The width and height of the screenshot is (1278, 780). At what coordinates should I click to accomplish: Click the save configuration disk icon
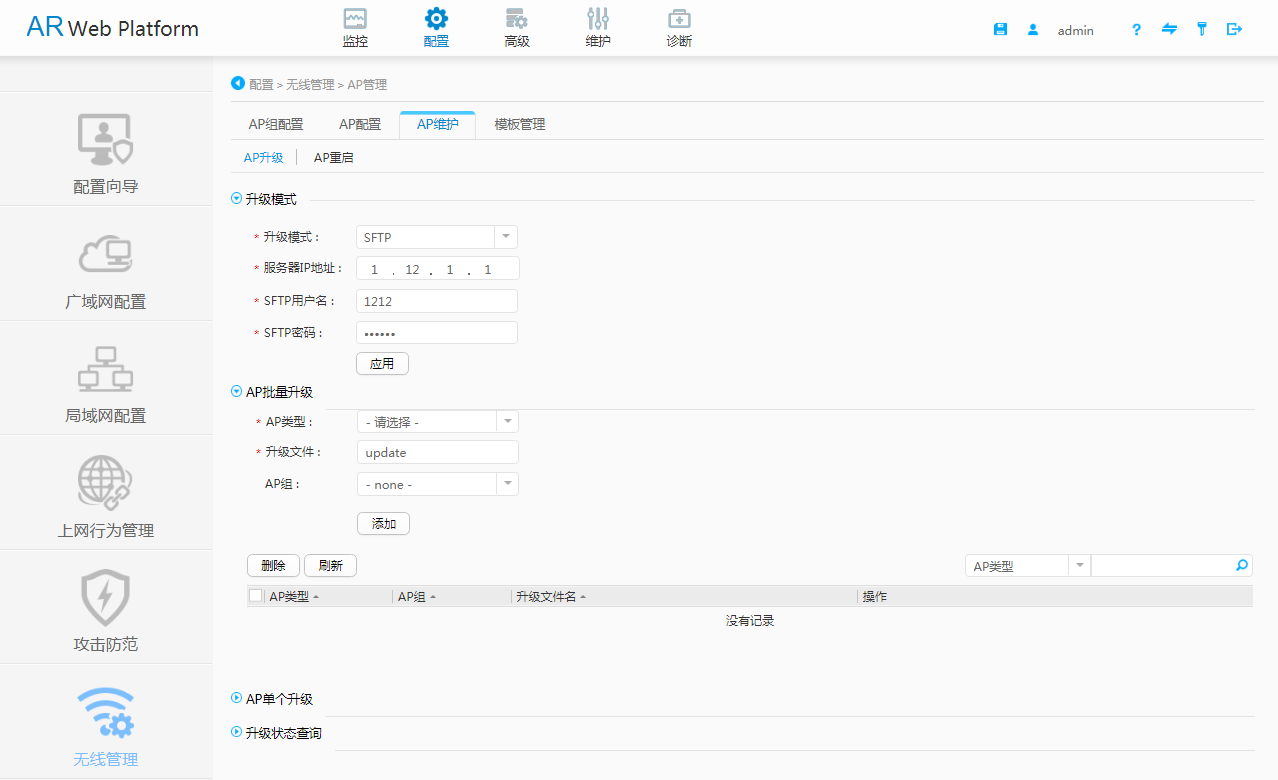1000,30
